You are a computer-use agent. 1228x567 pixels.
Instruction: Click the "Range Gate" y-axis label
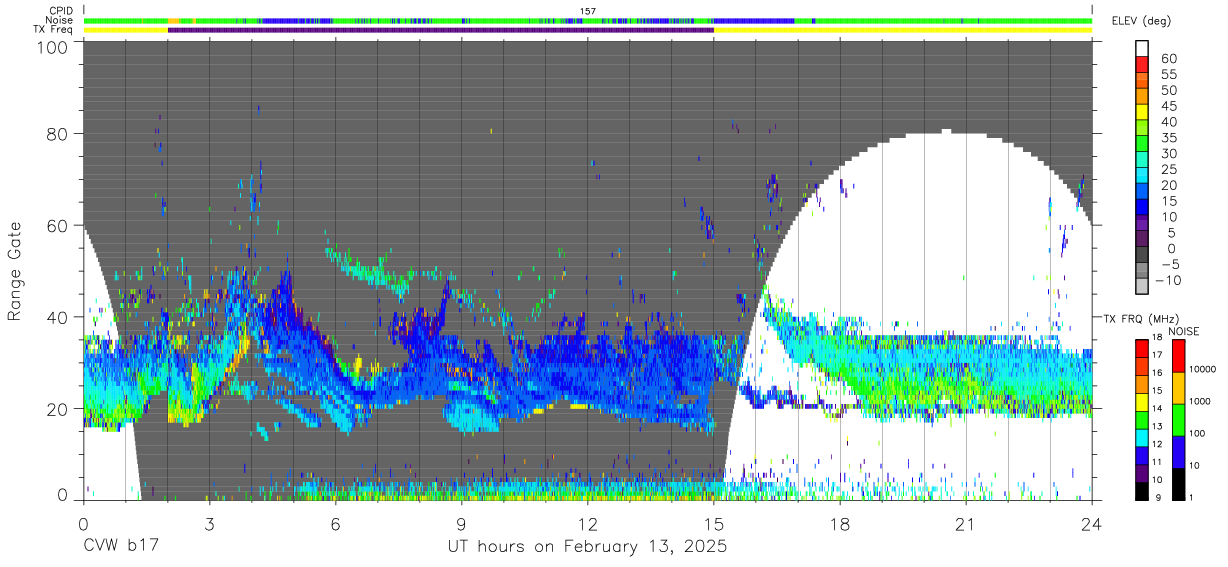coord(15,271)
